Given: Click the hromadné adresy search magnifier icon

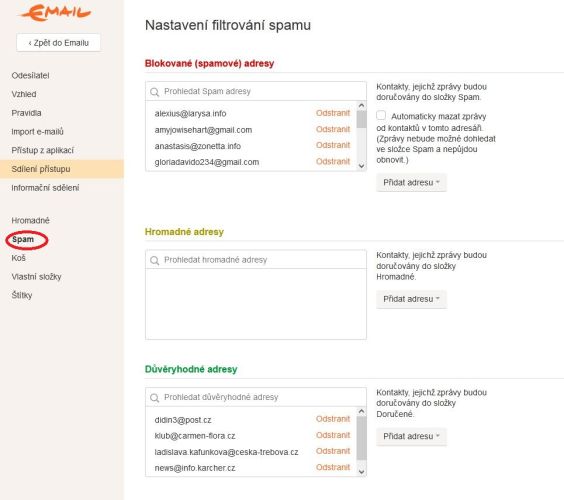Looking at the screenshot, I should click(x=155, y=260).
